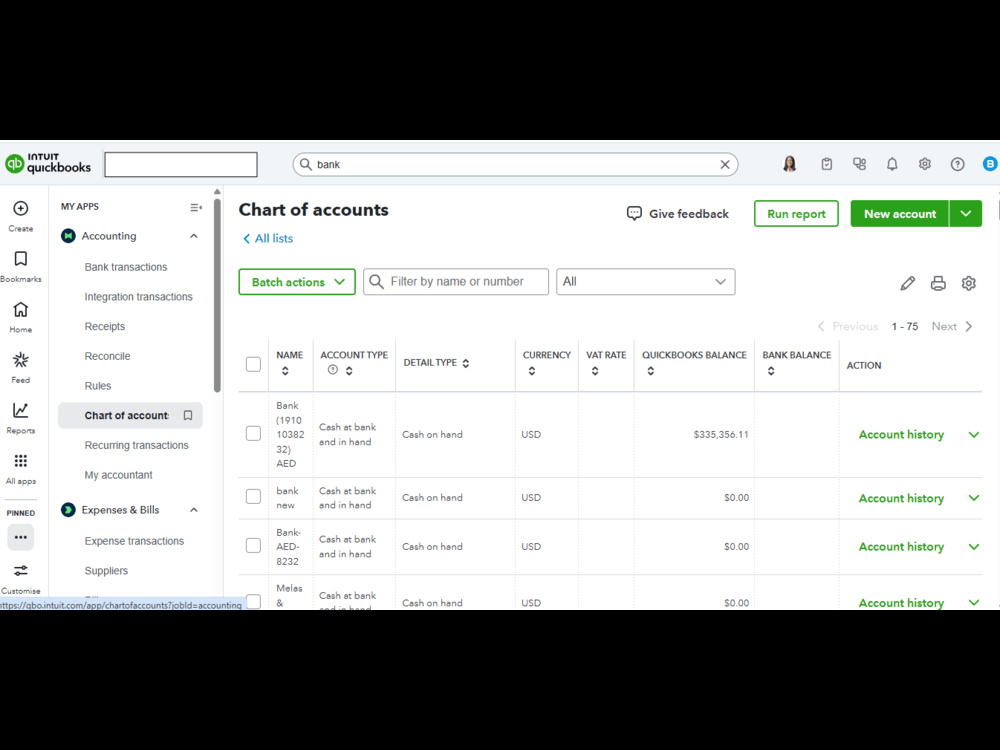Open the settings gear in top header

coord(925,164)
